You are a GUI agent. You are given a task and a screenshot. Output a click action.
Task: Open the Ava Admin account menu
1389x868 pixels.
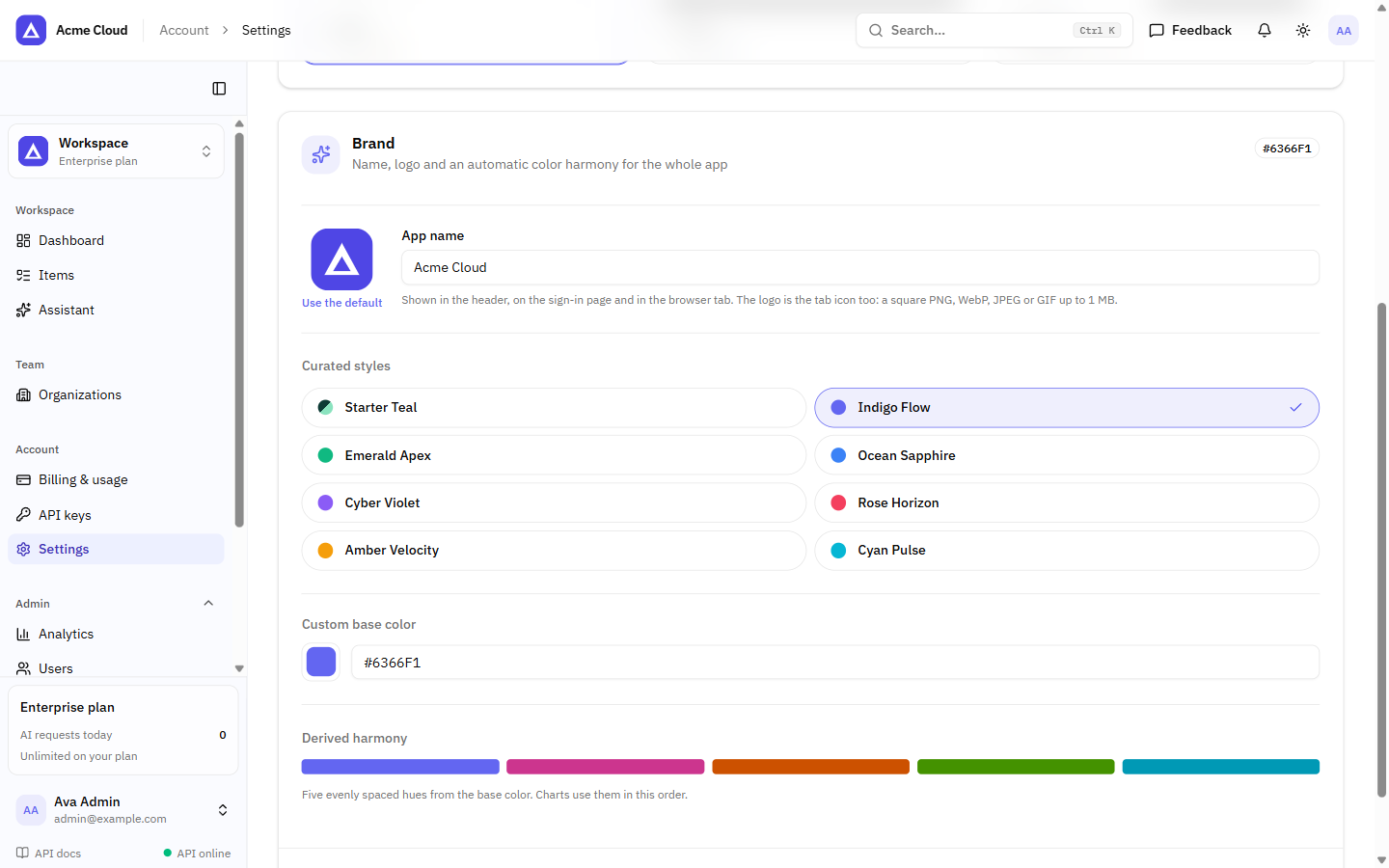tap(123, 810)
